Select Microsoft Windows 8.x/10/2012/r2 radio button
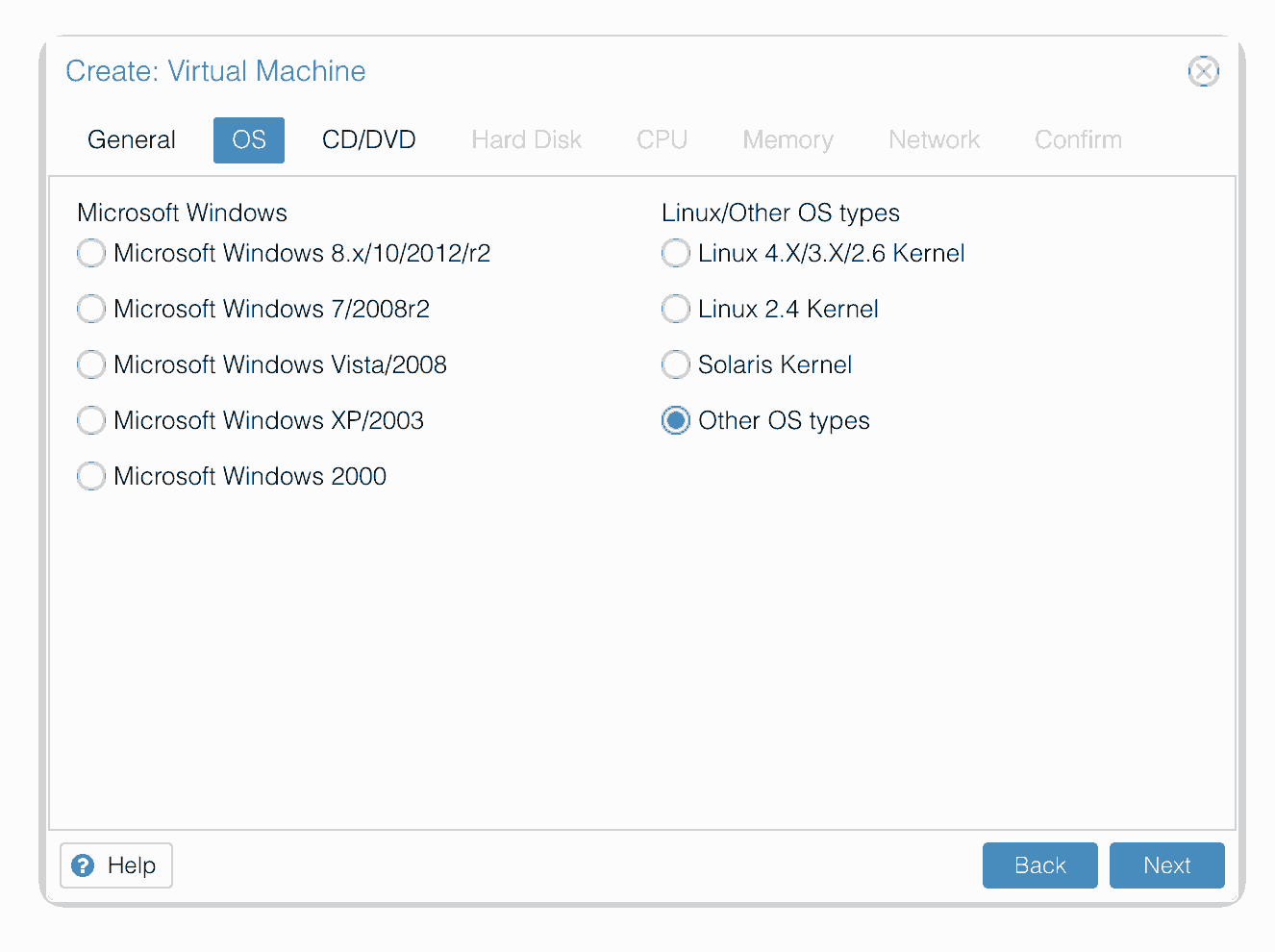Image resolution: width=1275 pixels, height=952 pixels. (91, 253)
